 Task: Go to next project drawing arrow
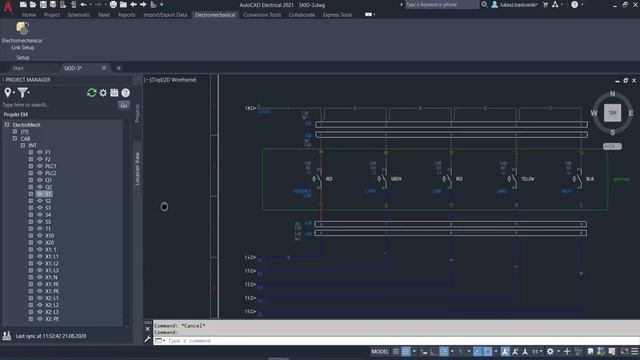(143, 4)
